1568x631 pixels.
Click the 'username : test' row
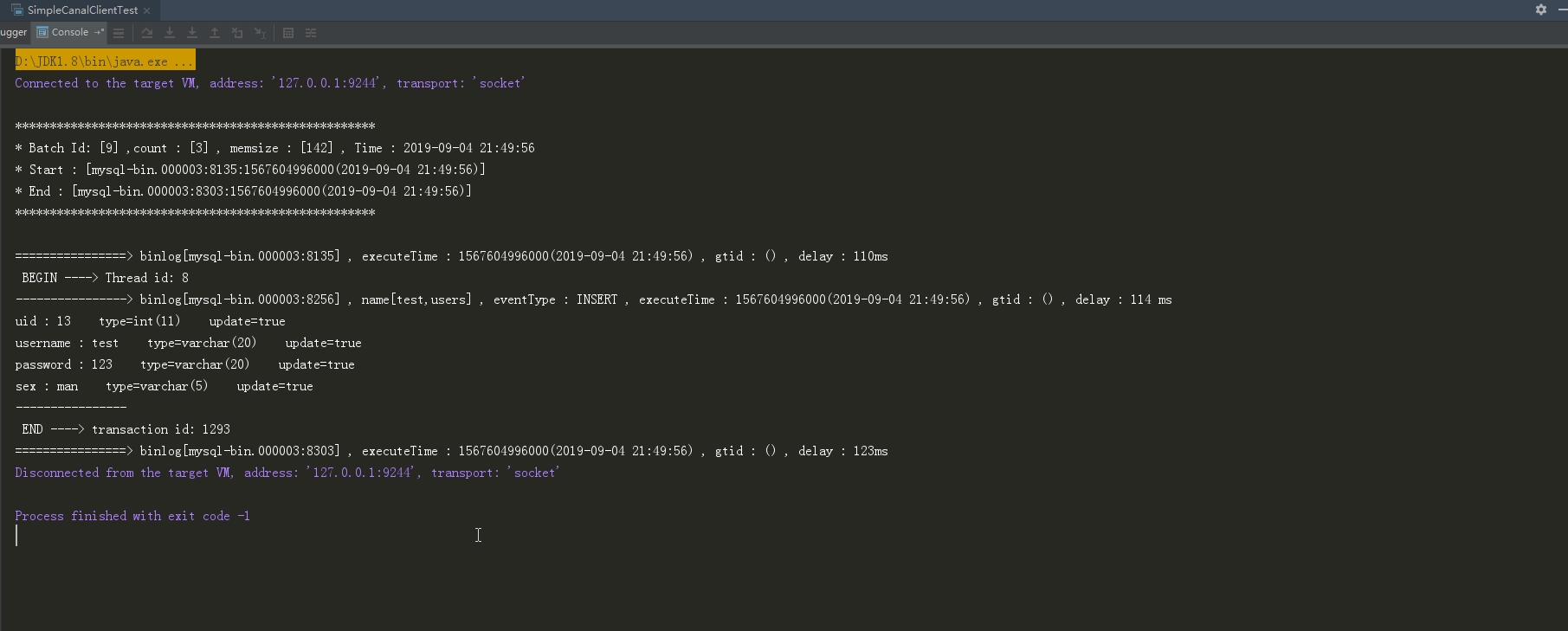[188, 343]
